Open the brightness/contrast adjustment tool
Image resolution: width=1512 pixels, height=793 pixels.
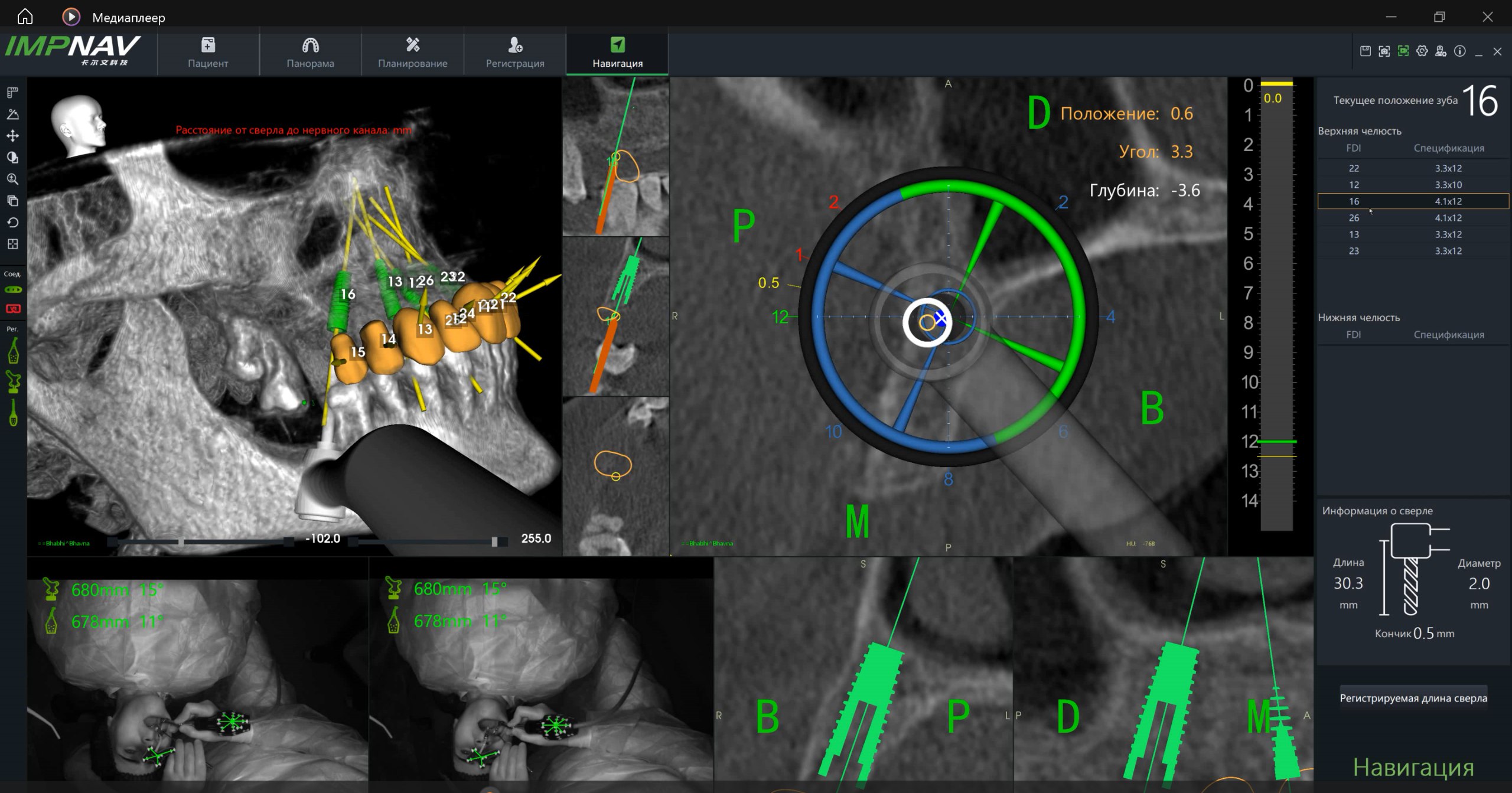tap(12, 158)
